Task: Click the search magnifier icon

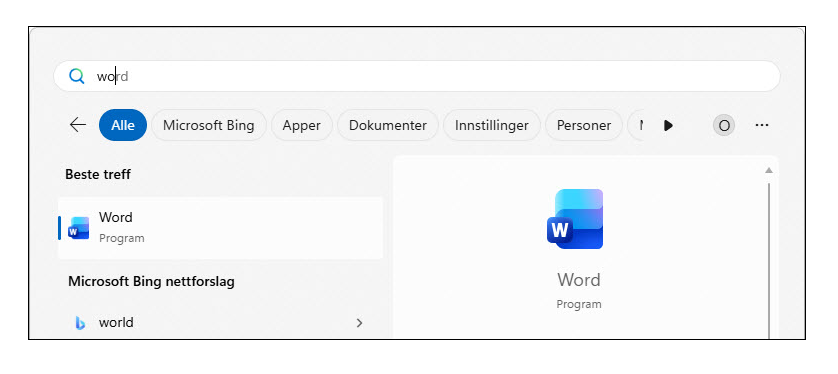Action: (76, 76)
